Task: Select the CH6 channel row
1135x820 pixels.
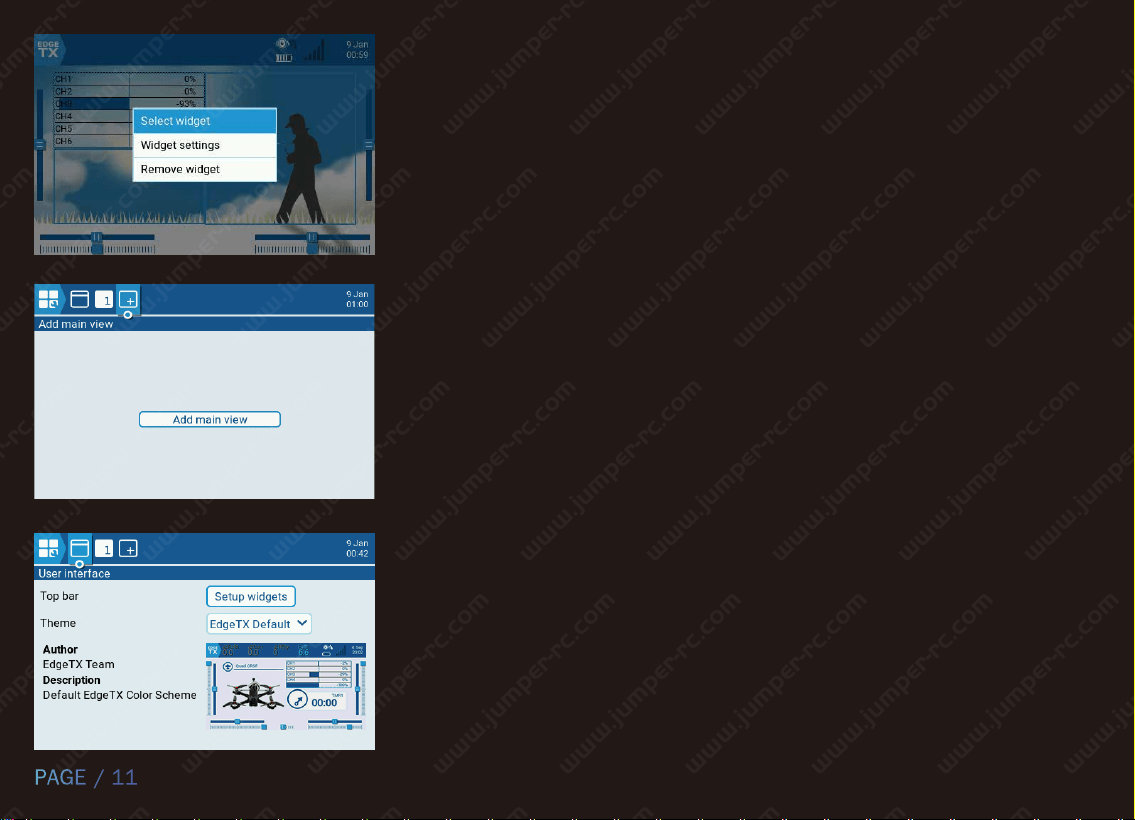Action: [93, 140]
